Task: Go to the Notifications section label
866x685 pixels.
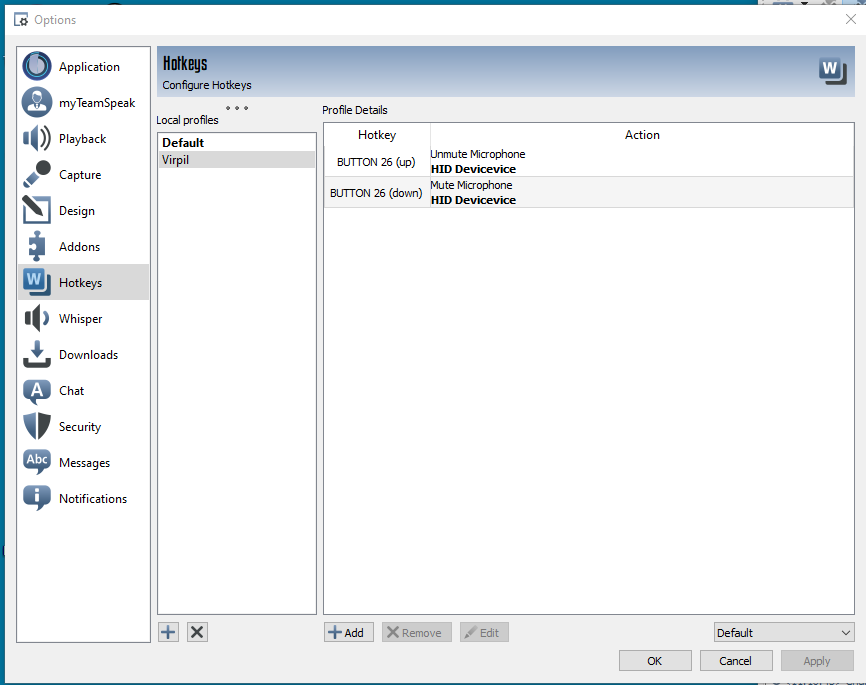Action: coord(93,498)
